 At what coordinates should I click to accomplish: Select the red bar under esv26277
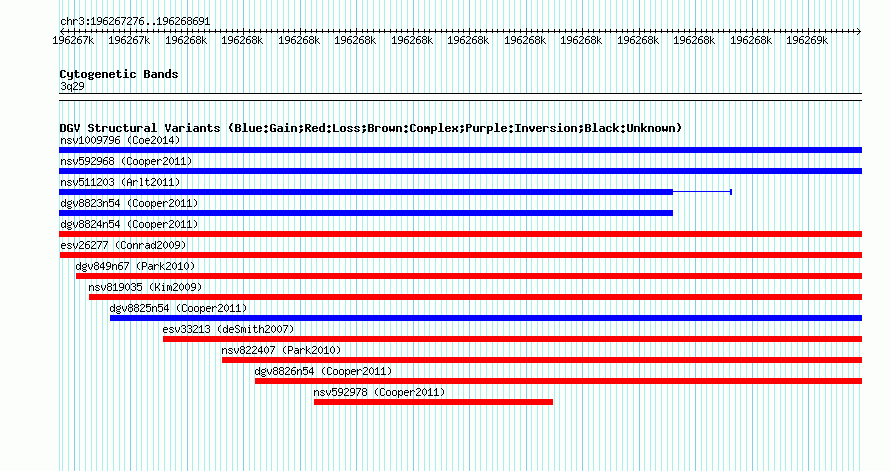[461, 255]
